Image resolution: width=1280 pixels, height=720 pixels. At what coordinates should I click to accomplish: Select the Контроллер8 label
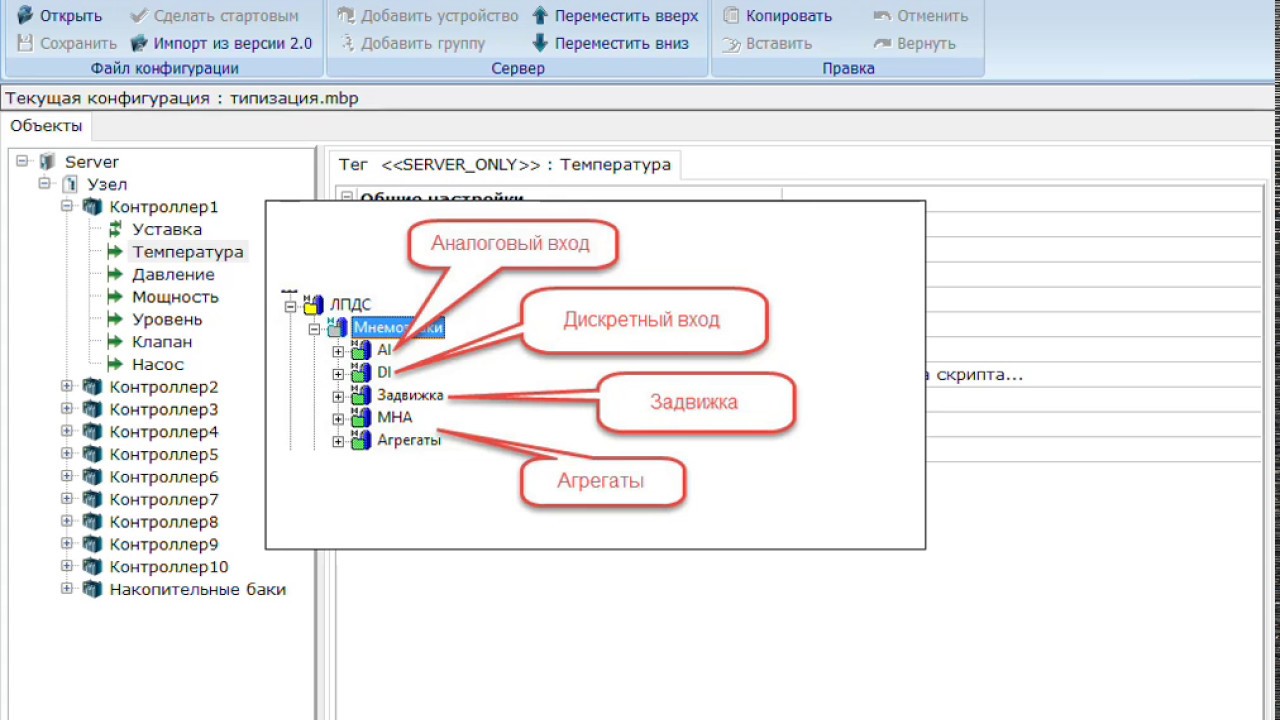point(164,522)
